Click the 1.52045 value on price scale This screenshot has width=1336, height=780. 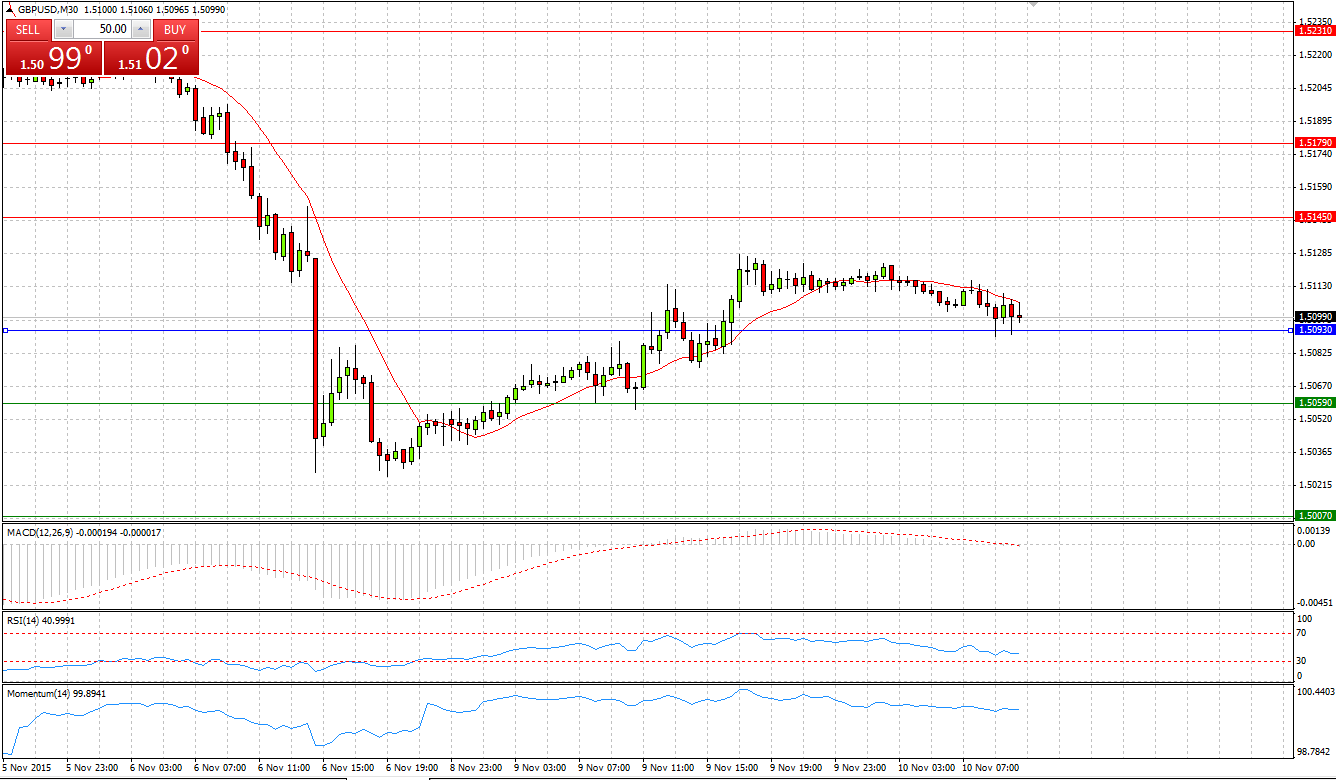pos(1314,88)
